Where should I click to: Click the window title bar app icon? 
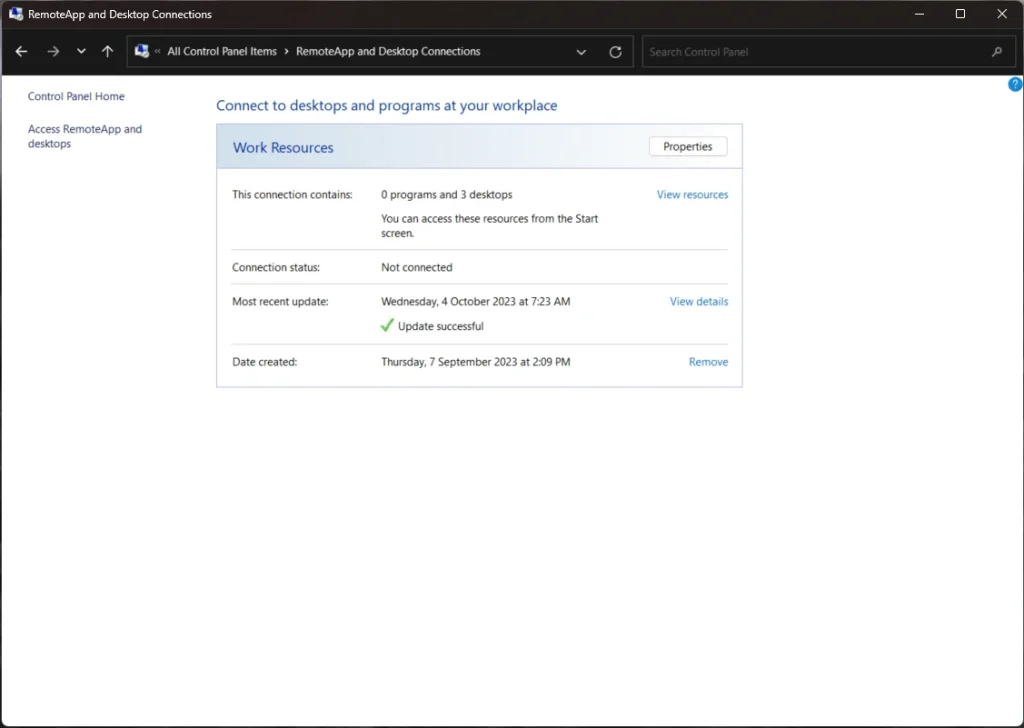click(x=16, y=14)
